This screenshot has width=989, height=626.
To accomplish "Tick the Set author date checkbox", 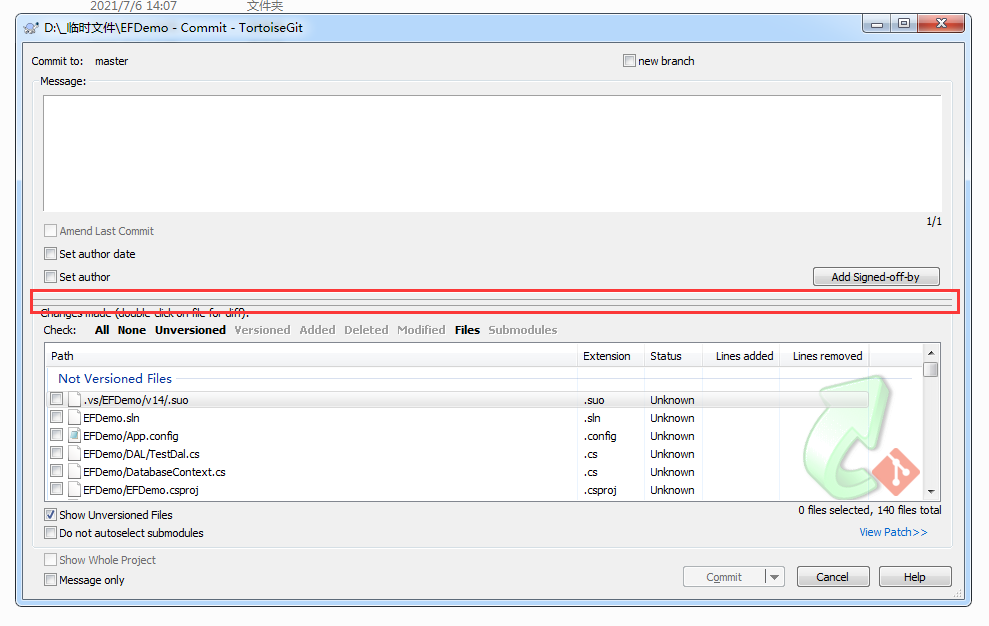I will [51, 254].
